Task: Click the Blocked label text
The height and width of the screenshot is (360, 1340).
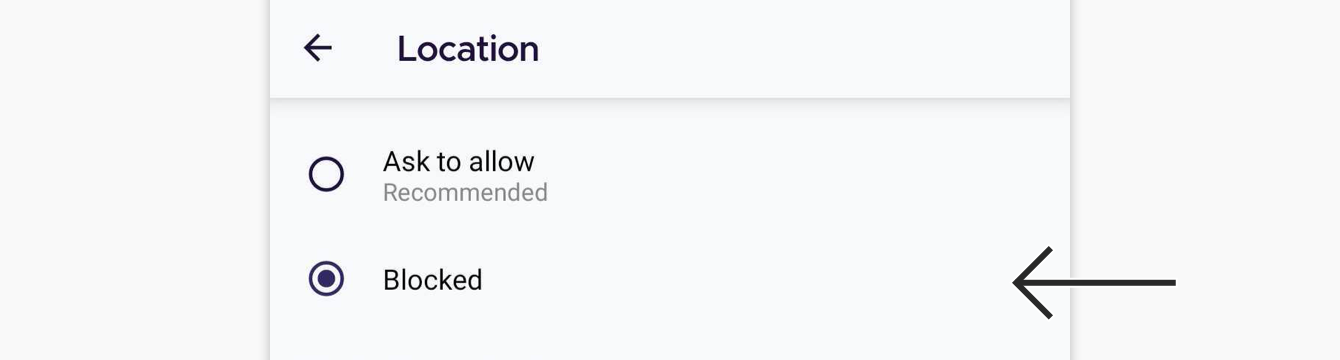Action: point(432,280)
